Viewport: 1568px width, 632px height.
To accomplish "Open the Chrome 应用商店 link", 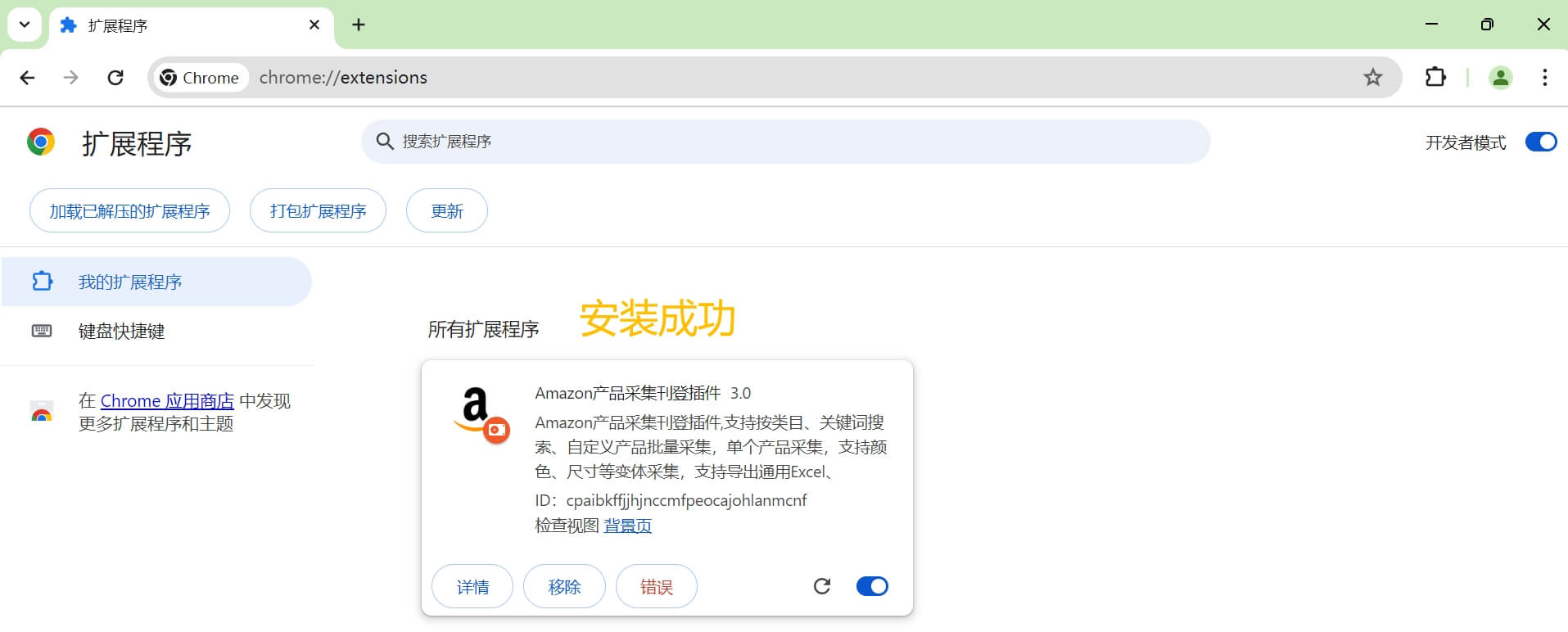I will (x=167, y=401).
